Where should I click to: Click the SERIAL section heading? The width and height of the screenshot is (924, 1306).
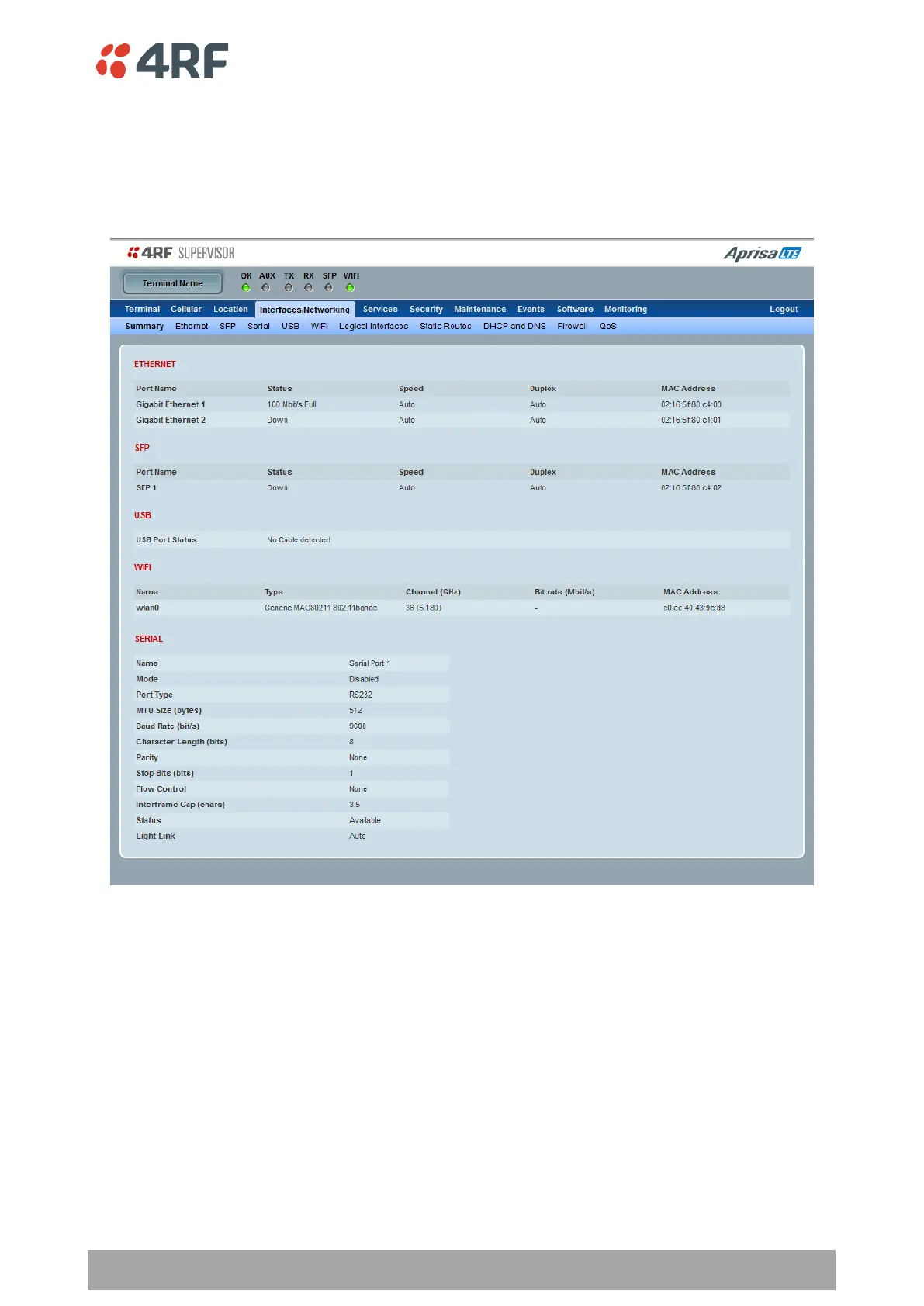coord(149,639)
